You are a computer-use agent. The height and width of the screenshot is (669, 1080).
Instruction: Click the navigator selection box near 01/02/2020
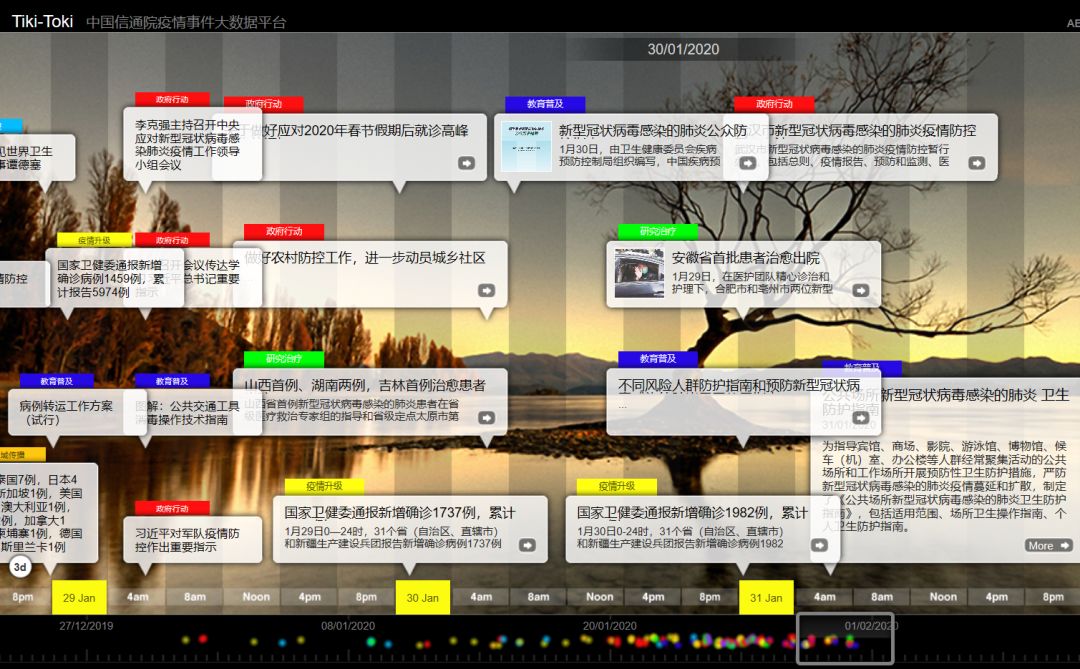coord(845,636)
